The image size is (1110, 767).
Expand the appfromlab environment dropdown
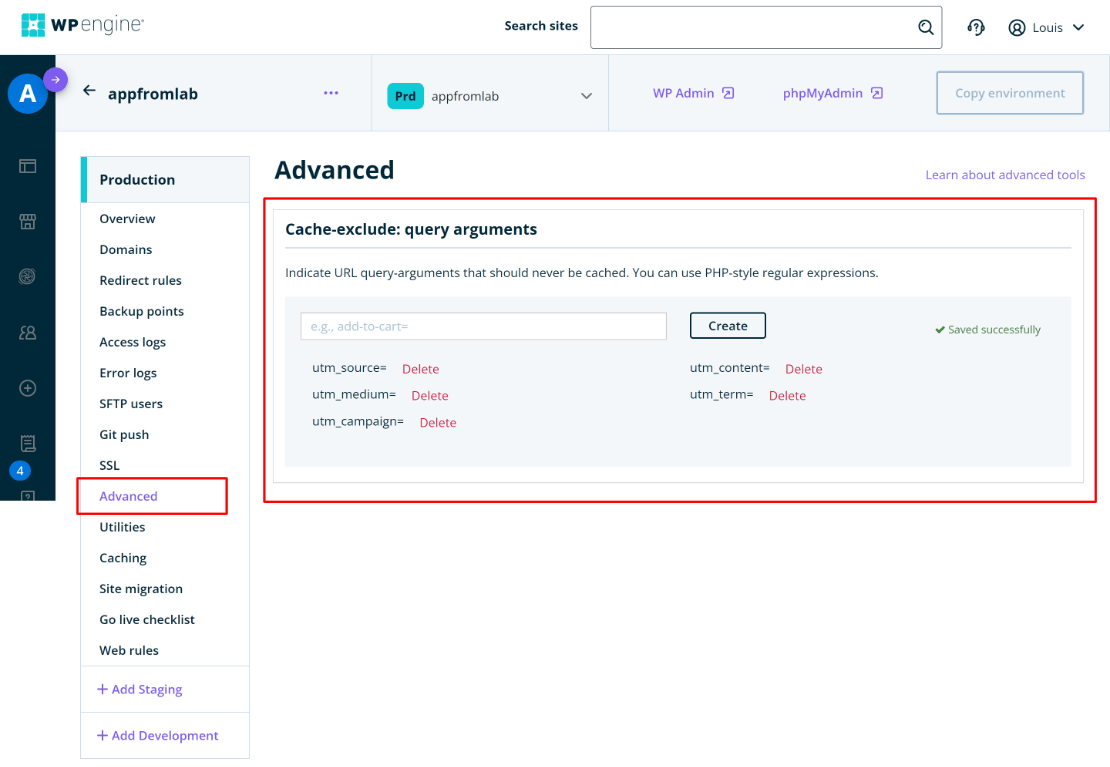pyautogui.click(x=586, y=95)
